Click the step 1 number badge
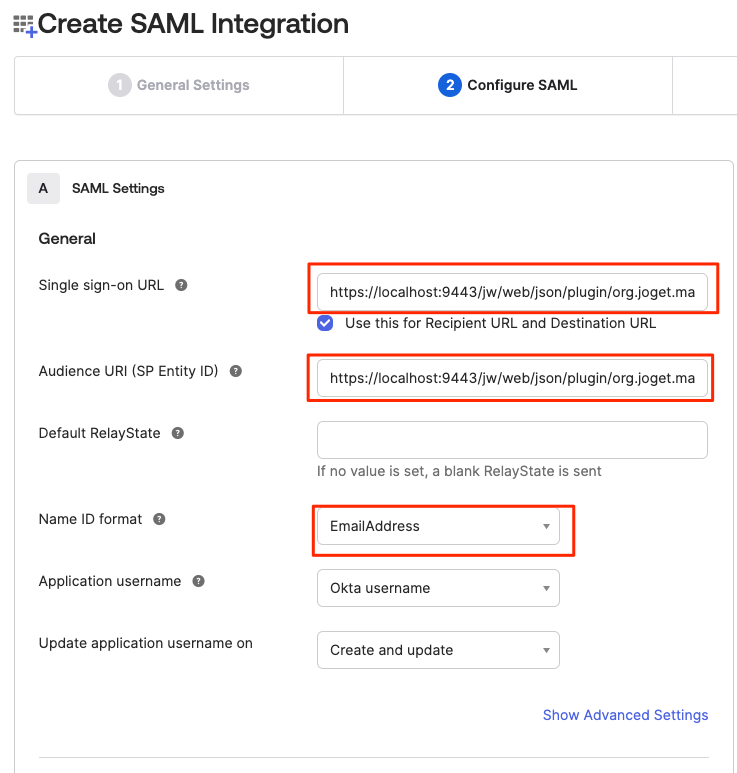Image resolution: width=737 pixels, height=773 pixels. [x=120, y=85]
